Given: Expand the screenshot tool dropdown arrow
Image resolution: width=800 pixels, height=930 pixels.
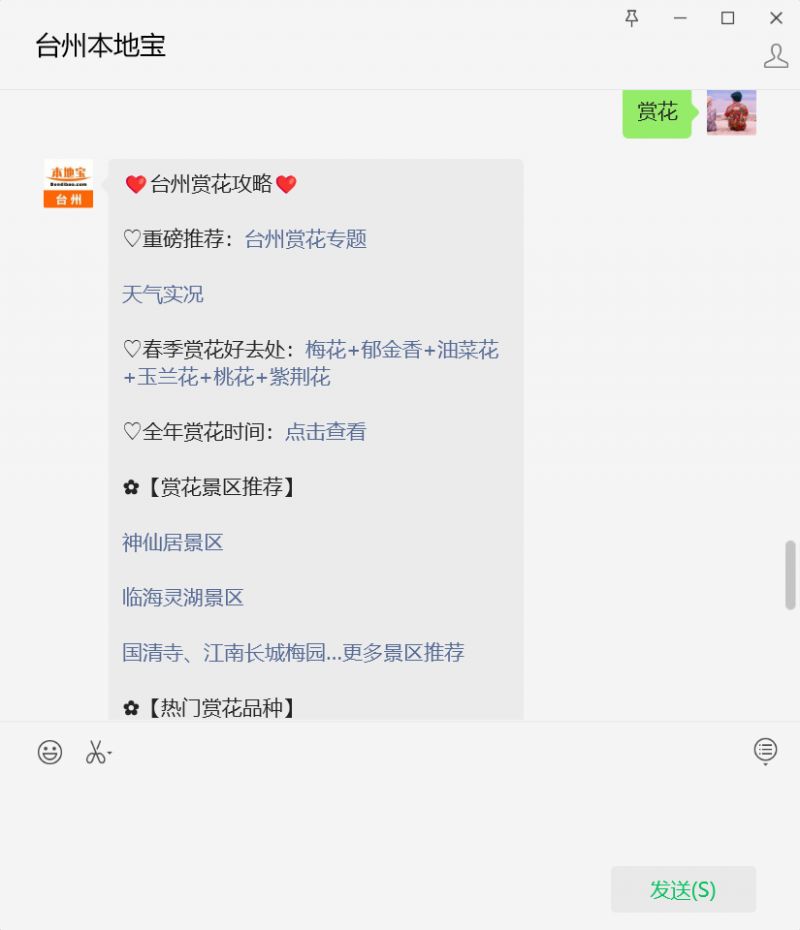Looking at the screenshot, I should tap(110, 753).
